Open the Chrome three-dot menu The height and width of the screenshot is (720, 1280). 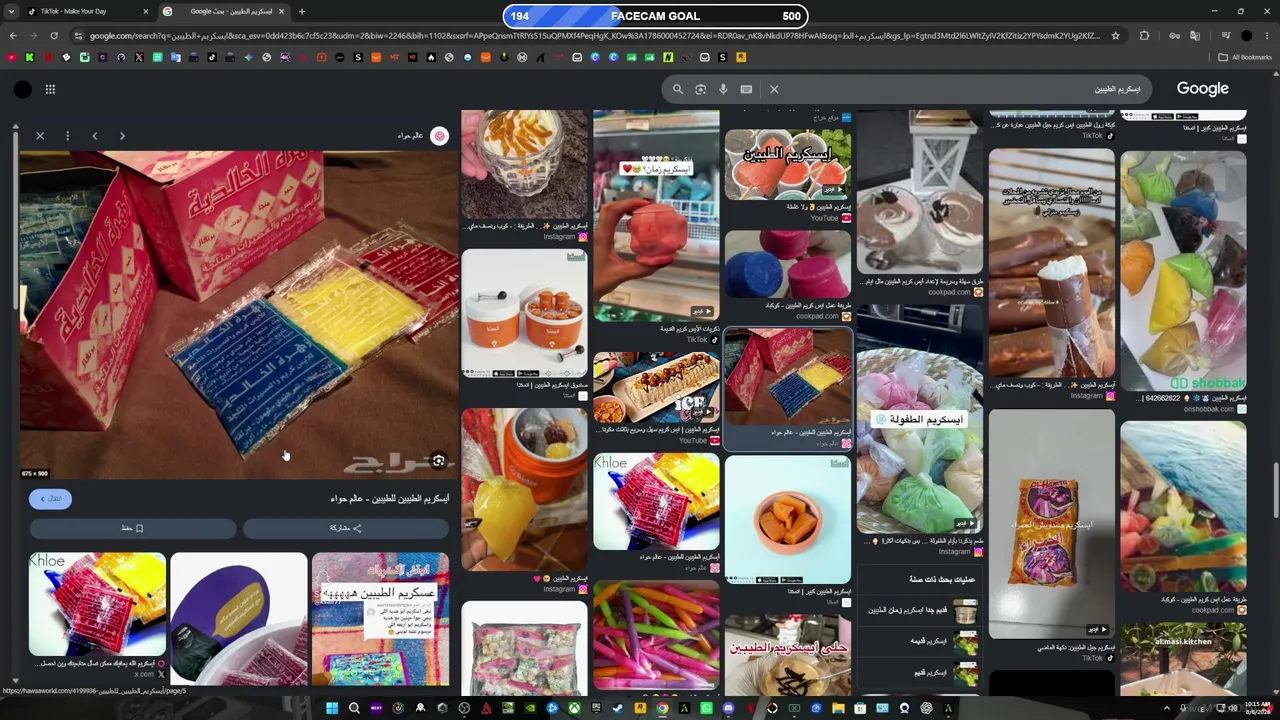coord(1268,35)
